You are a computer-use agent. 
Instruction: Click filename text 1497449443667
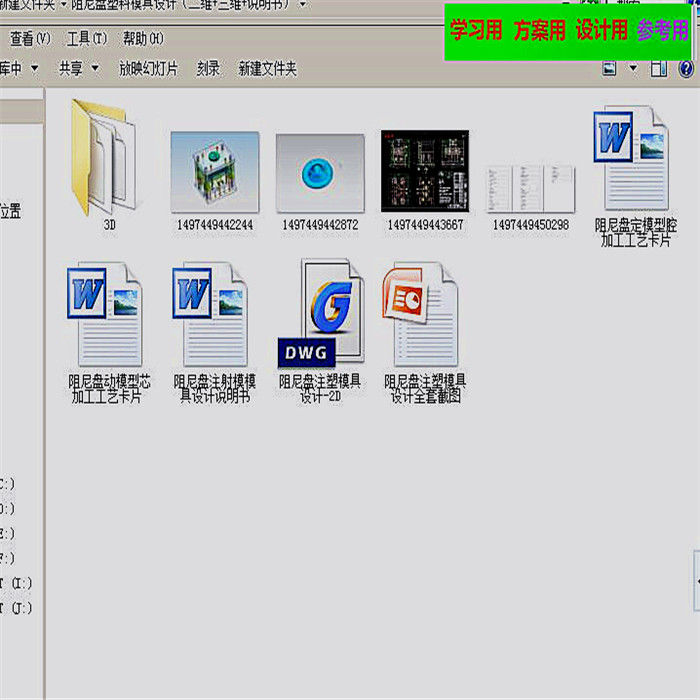[425, 225]
